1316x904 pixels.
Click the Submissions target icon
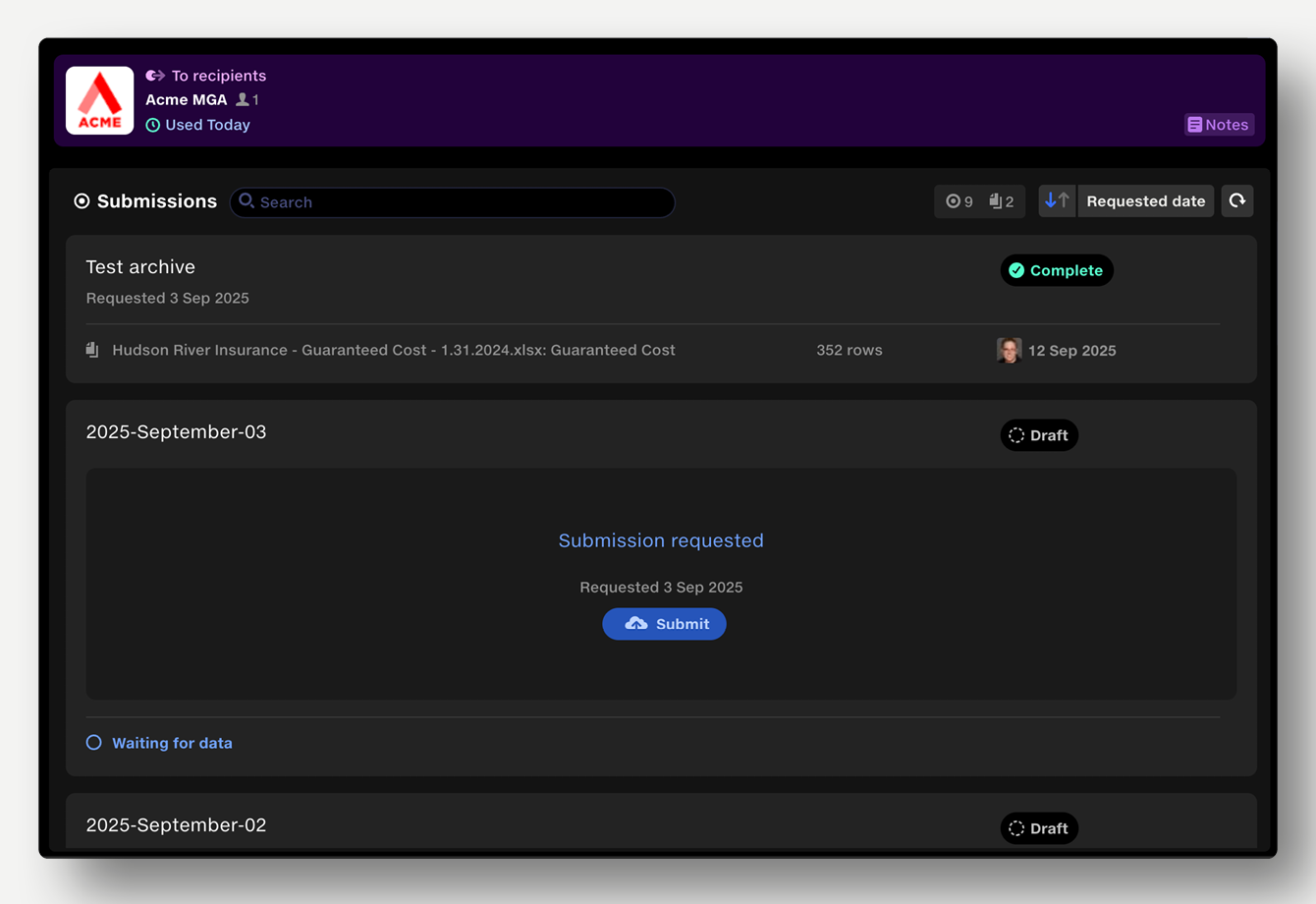pos(82,200)
